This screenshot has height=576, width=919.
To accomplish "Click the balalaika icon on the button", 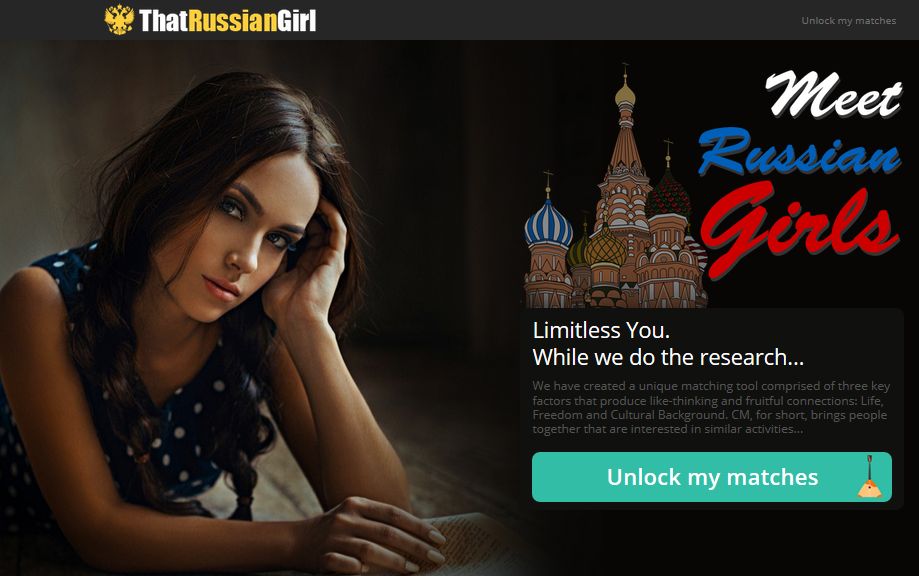I will tap(870, 477).
